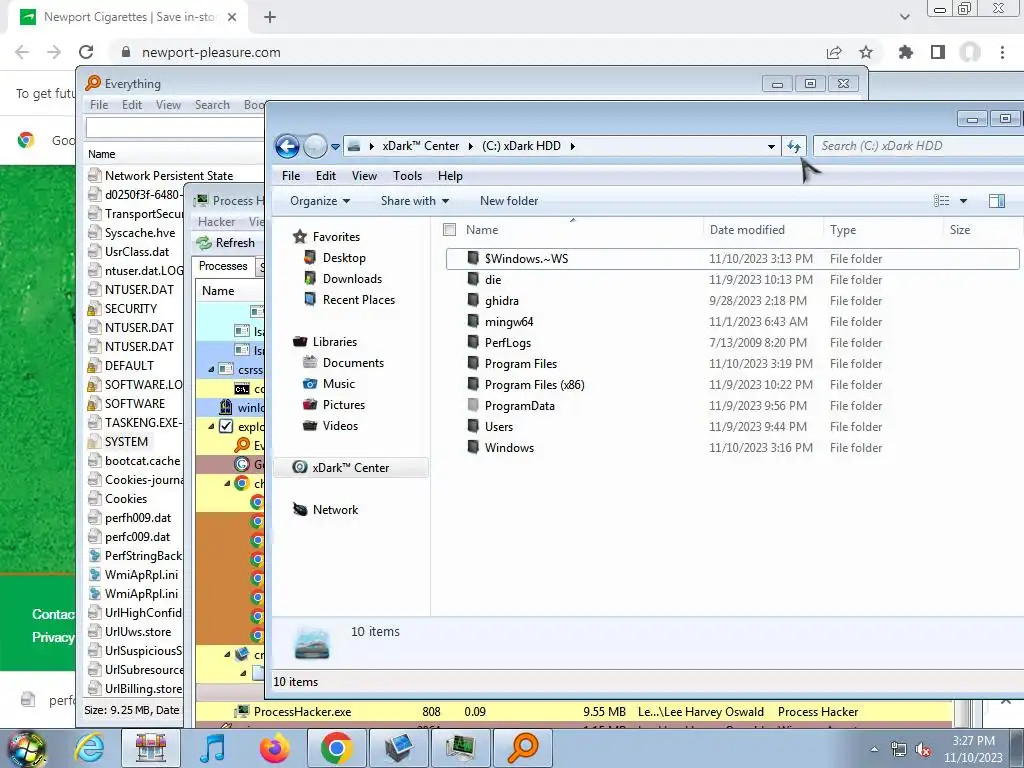Open Firefox from the taskbar

click(x=274, y=748)
